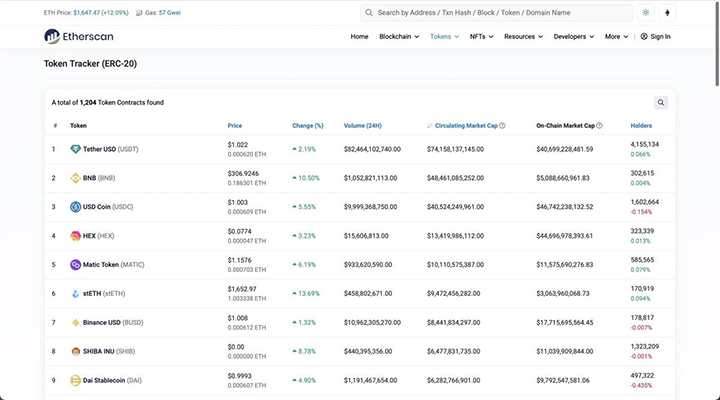Select stETH price $1,652.97 cell

point(242,289)
